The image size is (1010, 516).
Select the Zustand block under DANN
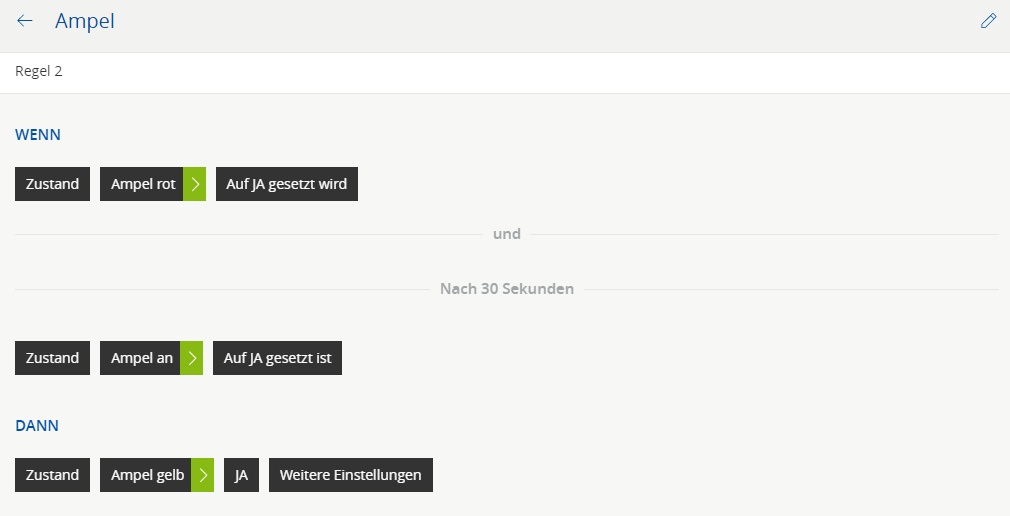52,475
